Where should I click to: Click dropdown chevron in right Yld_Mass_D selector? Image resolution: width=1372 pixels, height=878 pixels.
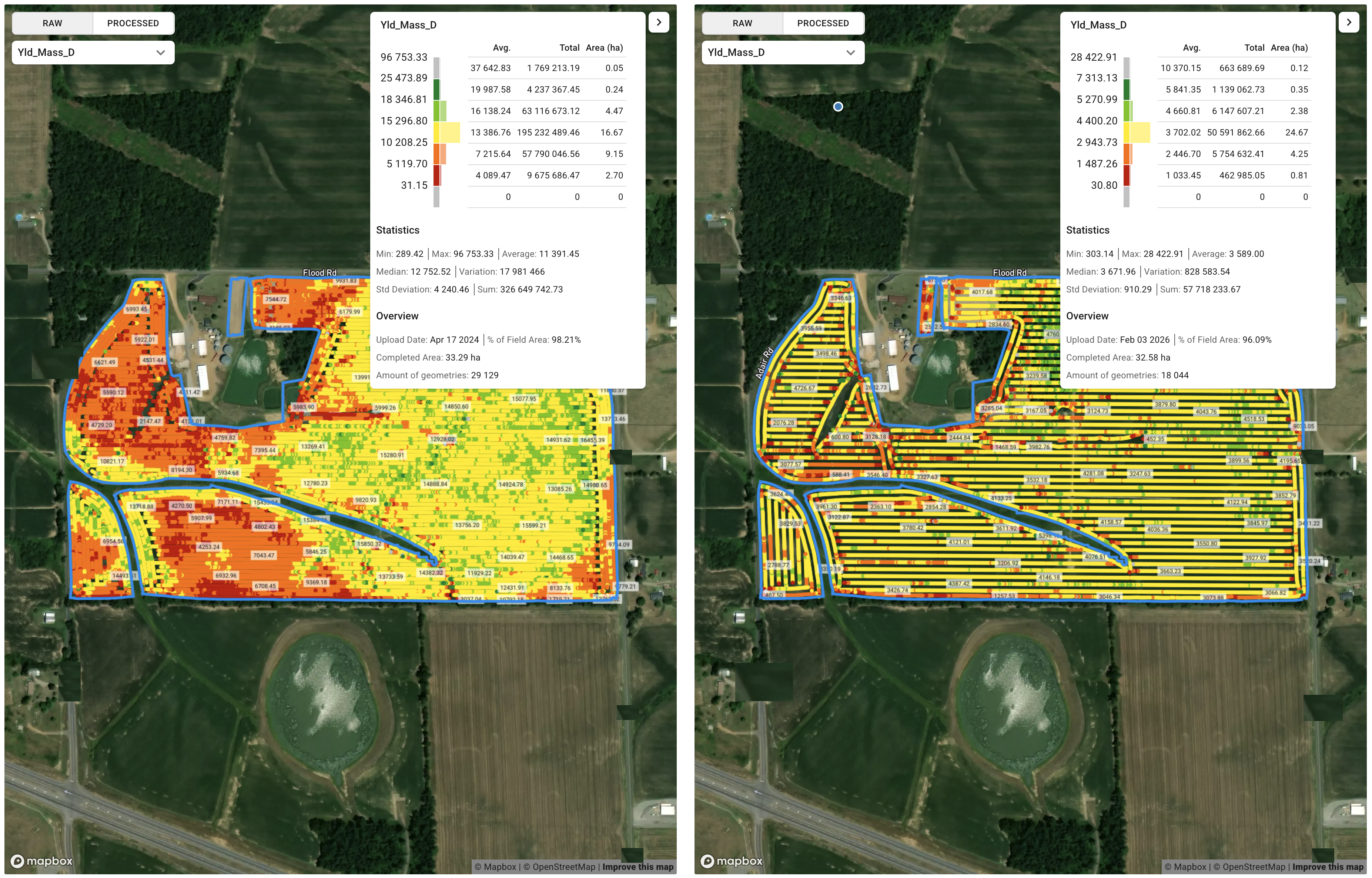[851, 53]
